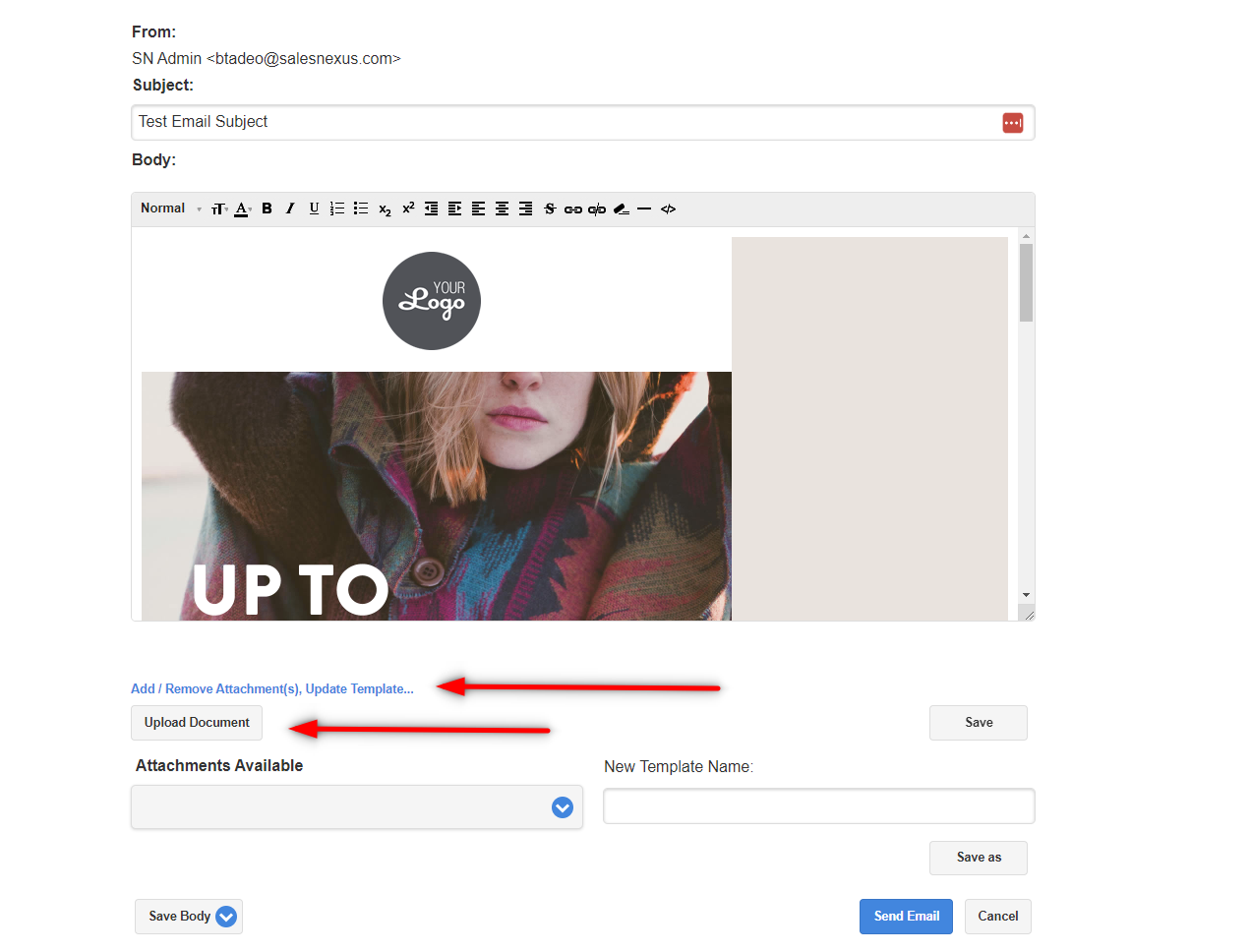Image resolution: width=1250 pixels, height=952 pixels.
Task: Align text left
Action: [x=479, y=208]
